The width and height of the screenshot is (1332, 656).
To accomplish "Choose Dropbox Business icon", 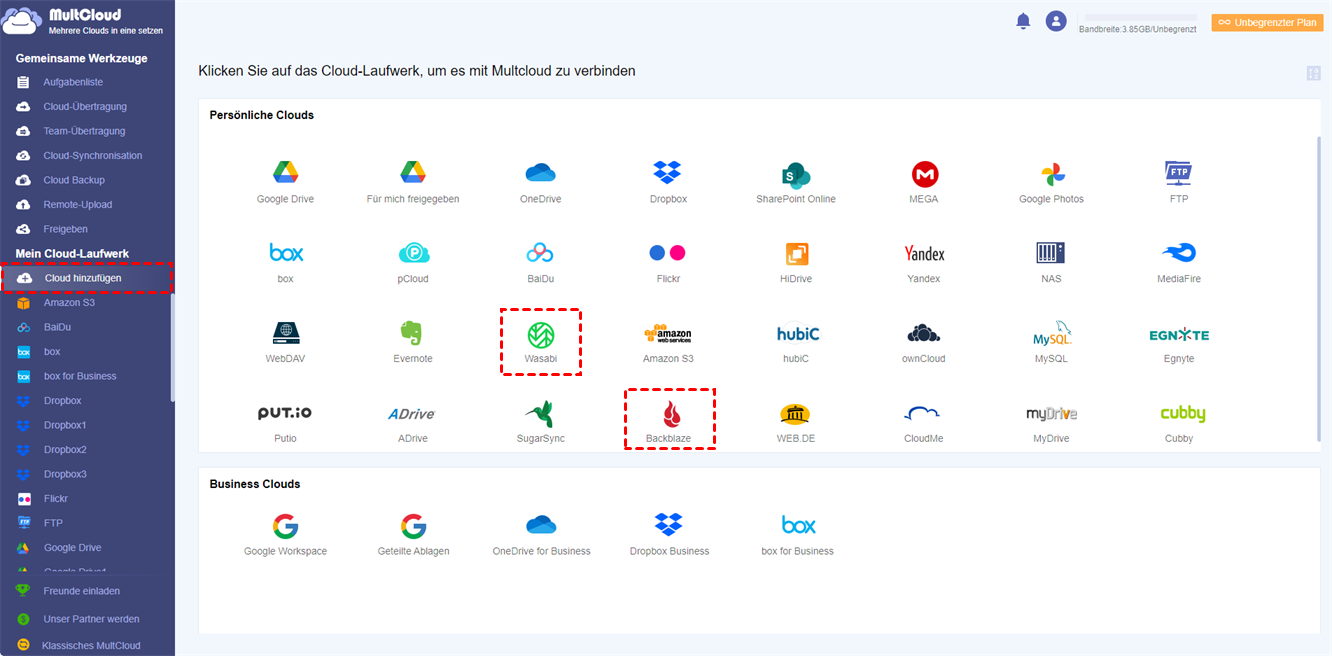I will pos(668,525).
